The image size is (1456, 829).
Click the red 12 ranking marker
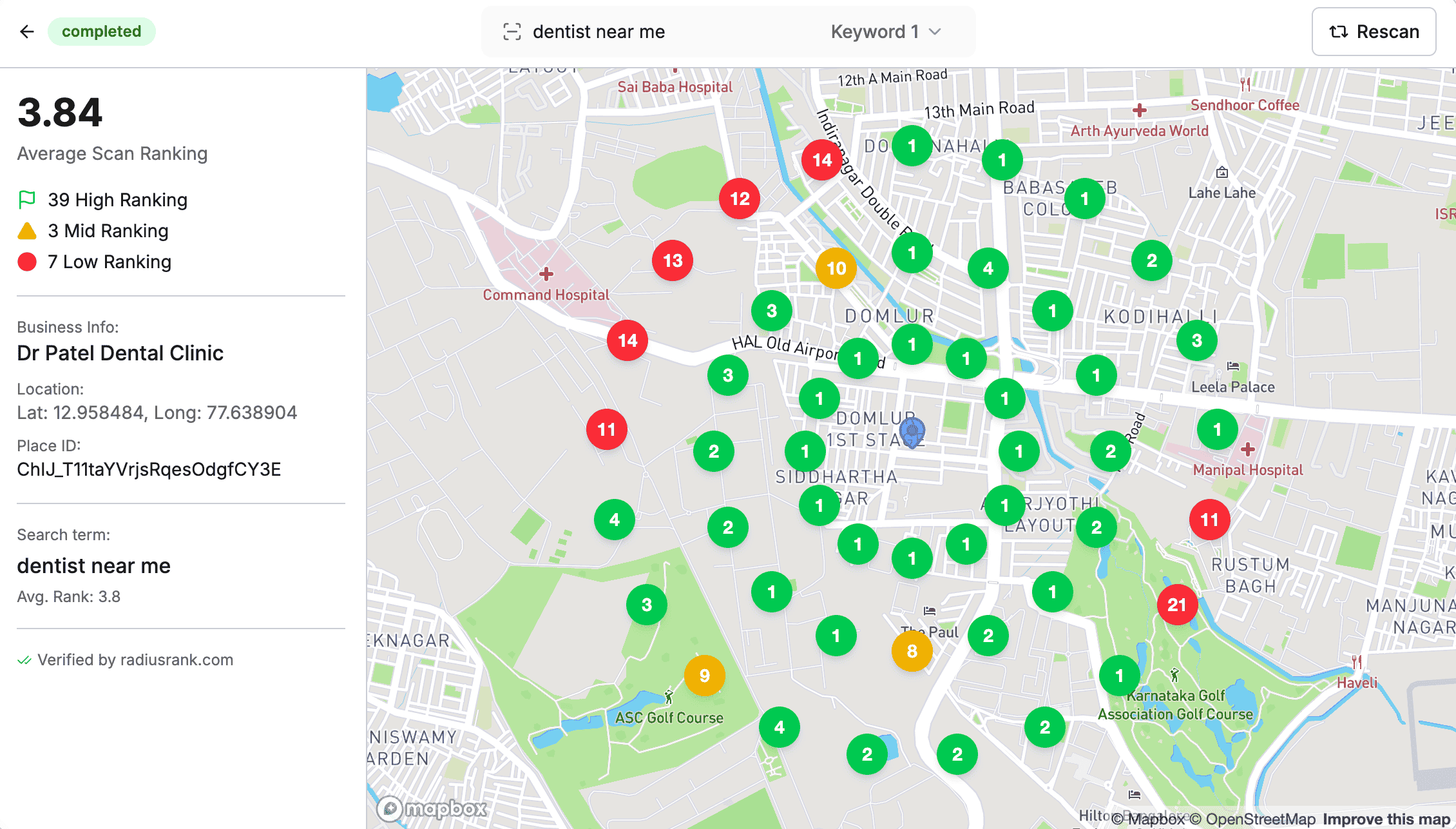740,199
